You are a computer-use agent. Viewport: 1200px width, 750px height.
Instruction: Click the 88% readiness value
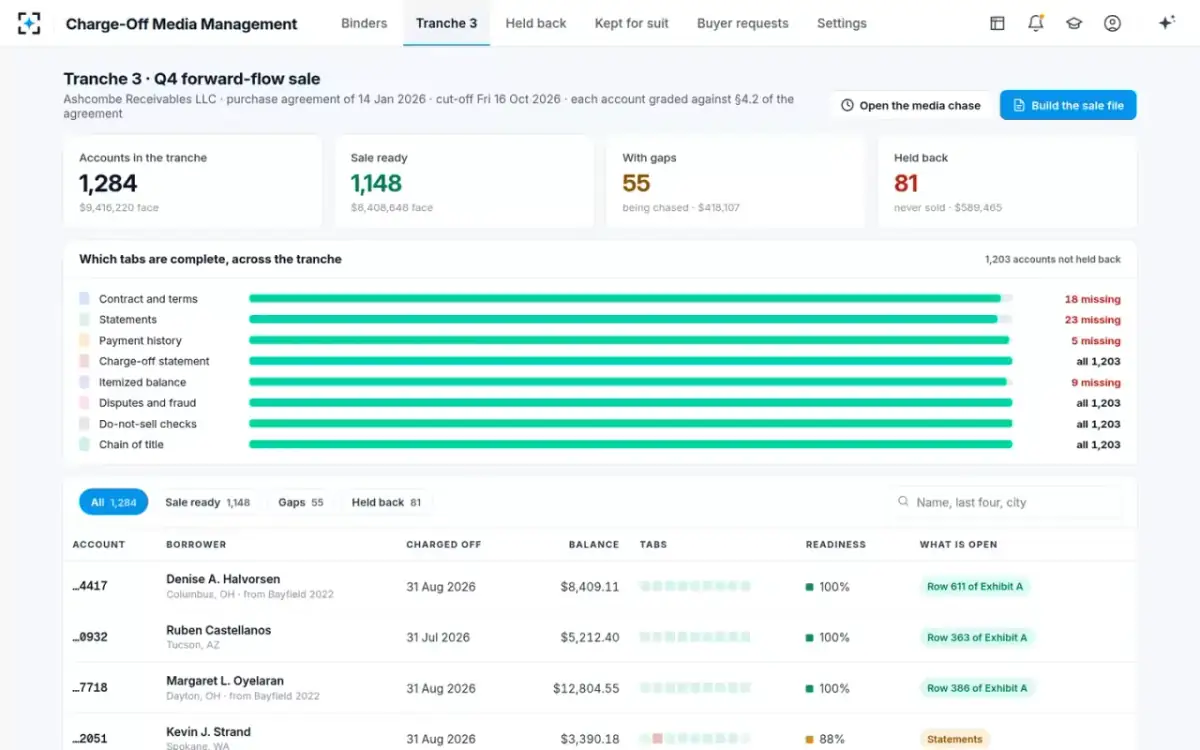point(834,739)
